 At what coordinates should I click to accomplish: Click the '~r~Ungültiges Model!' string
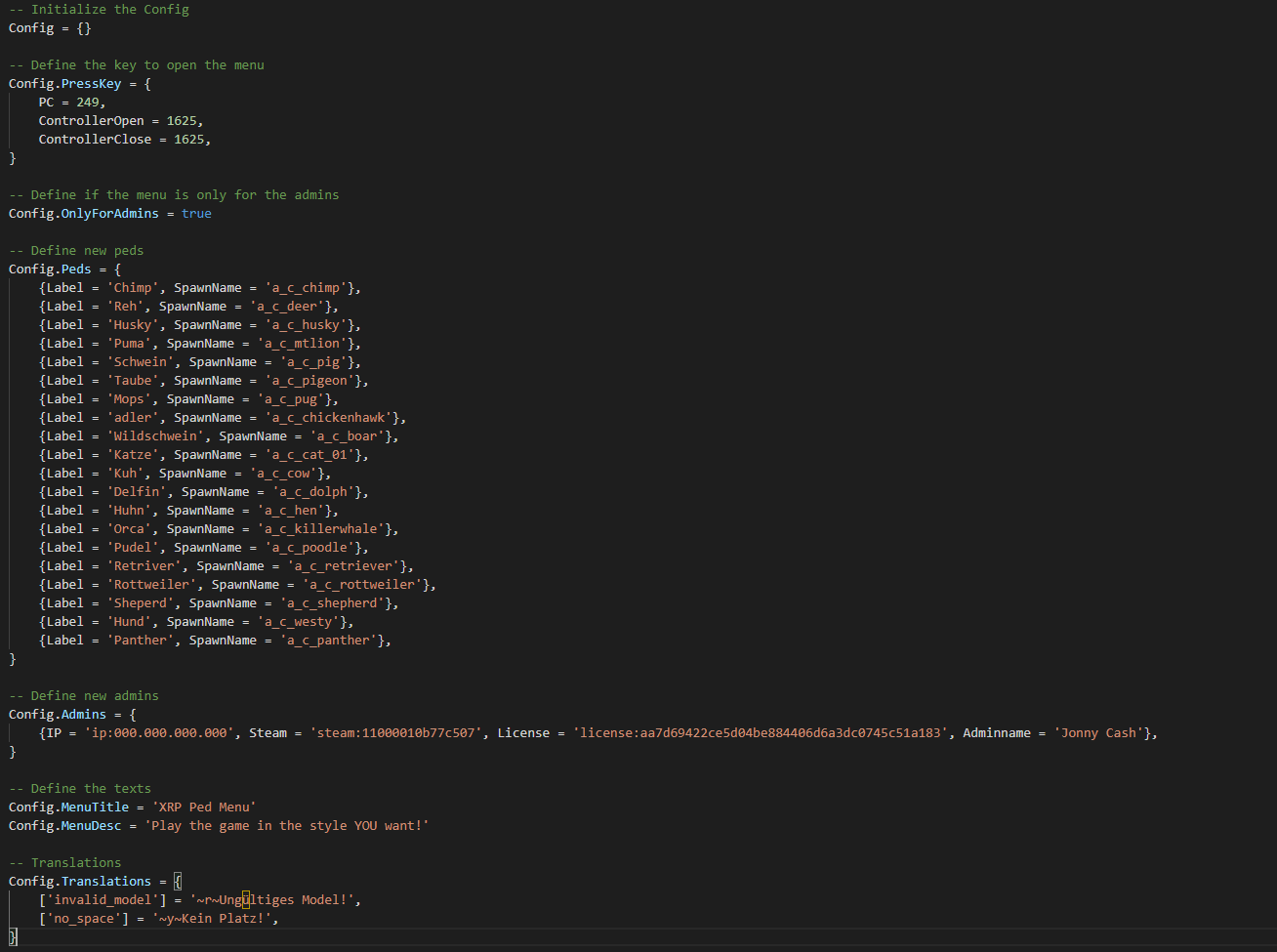(x=271, y=899)
